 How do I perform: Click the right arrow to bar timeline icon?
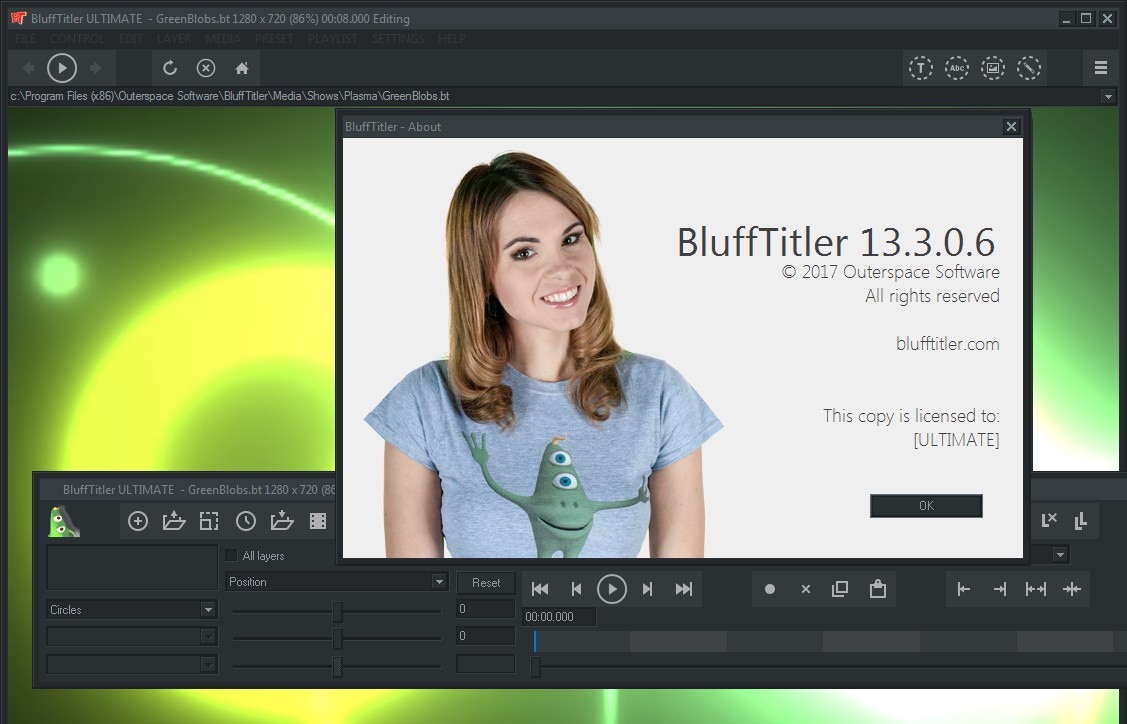click(x=1000, y=590)
